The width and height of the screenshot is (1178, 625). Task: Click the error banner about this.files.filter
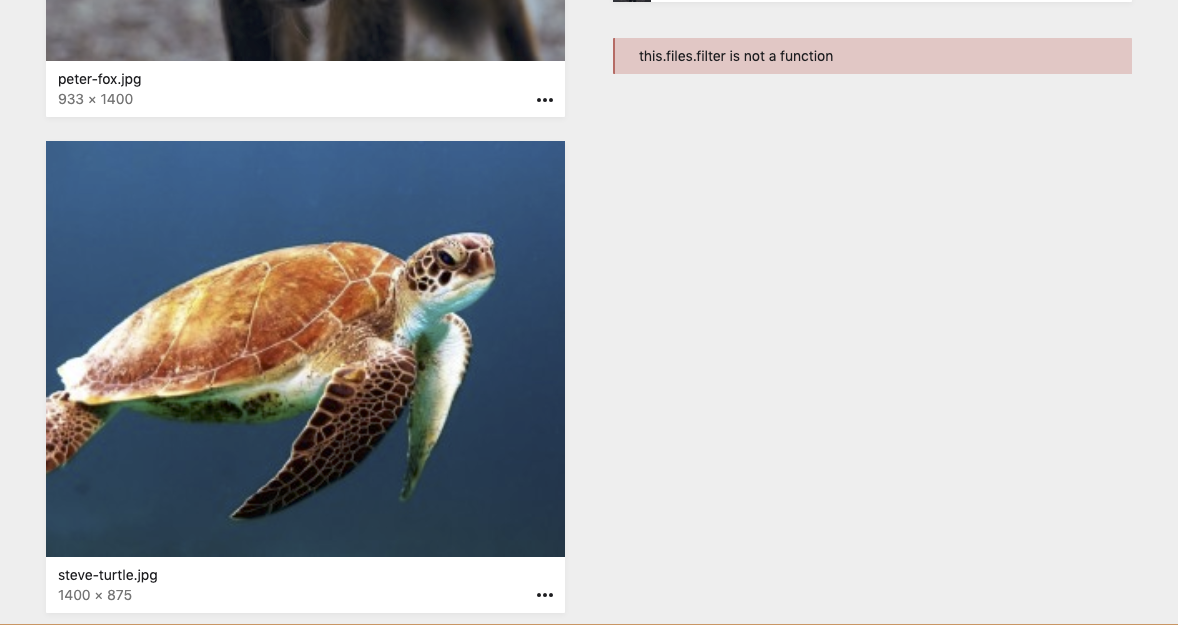pyautogui.click(x=872, y=56)
